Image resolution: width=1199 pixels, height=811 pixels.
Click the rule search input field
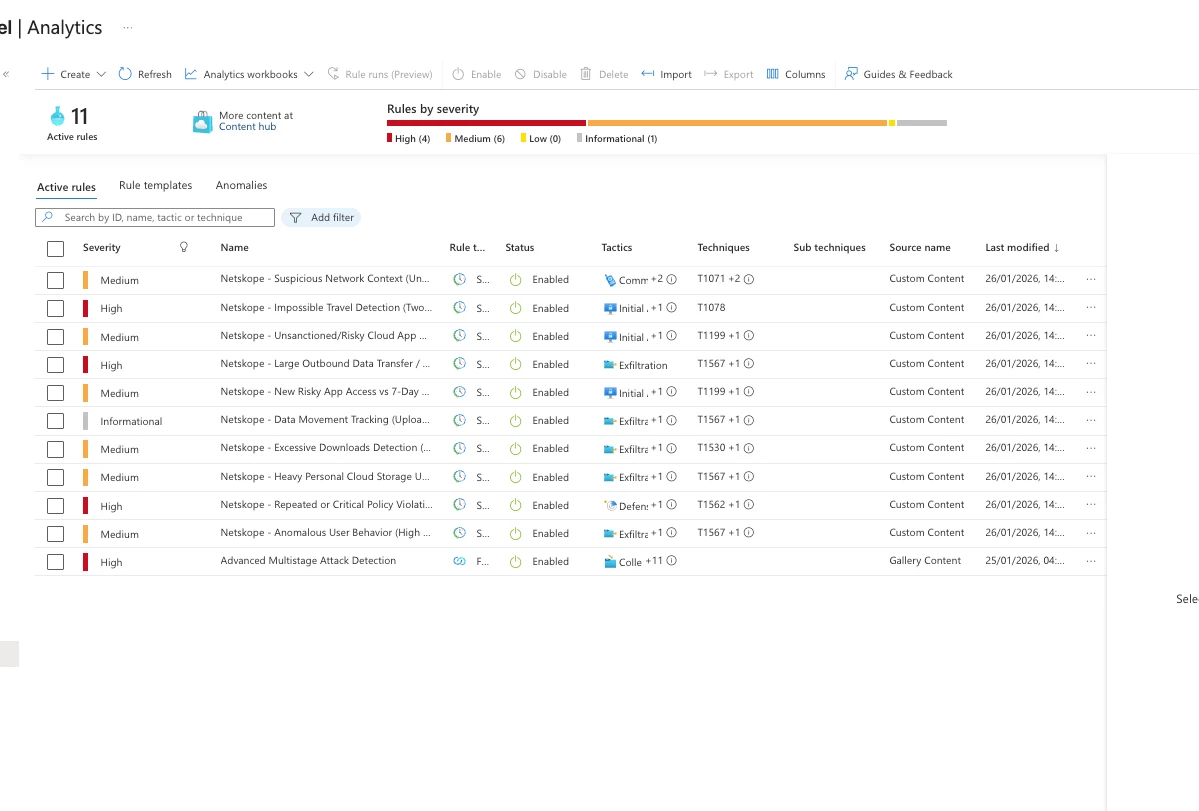(x=154, y=218)
